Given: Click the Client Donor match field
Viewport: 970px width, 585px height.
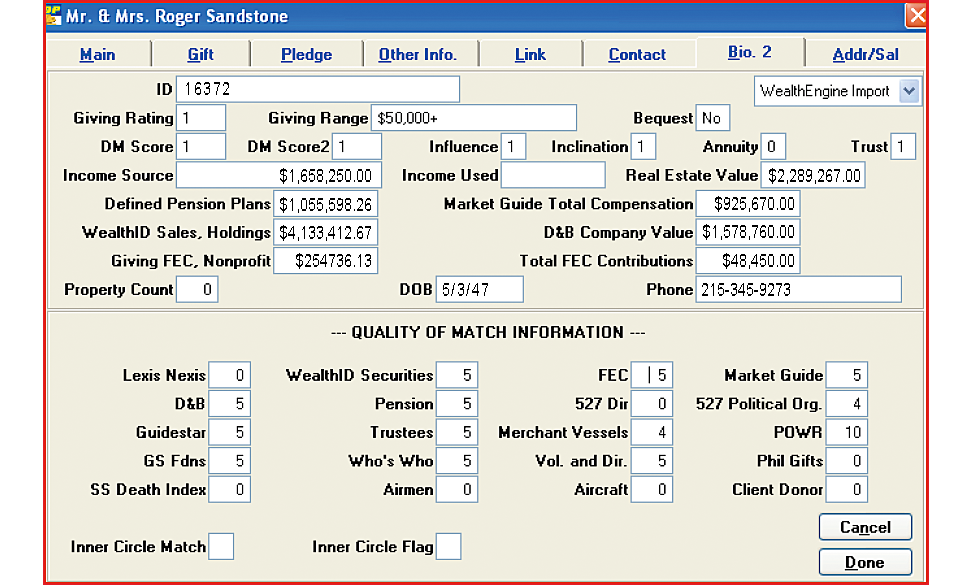Looking at the screenshot, I should [847, 489].
